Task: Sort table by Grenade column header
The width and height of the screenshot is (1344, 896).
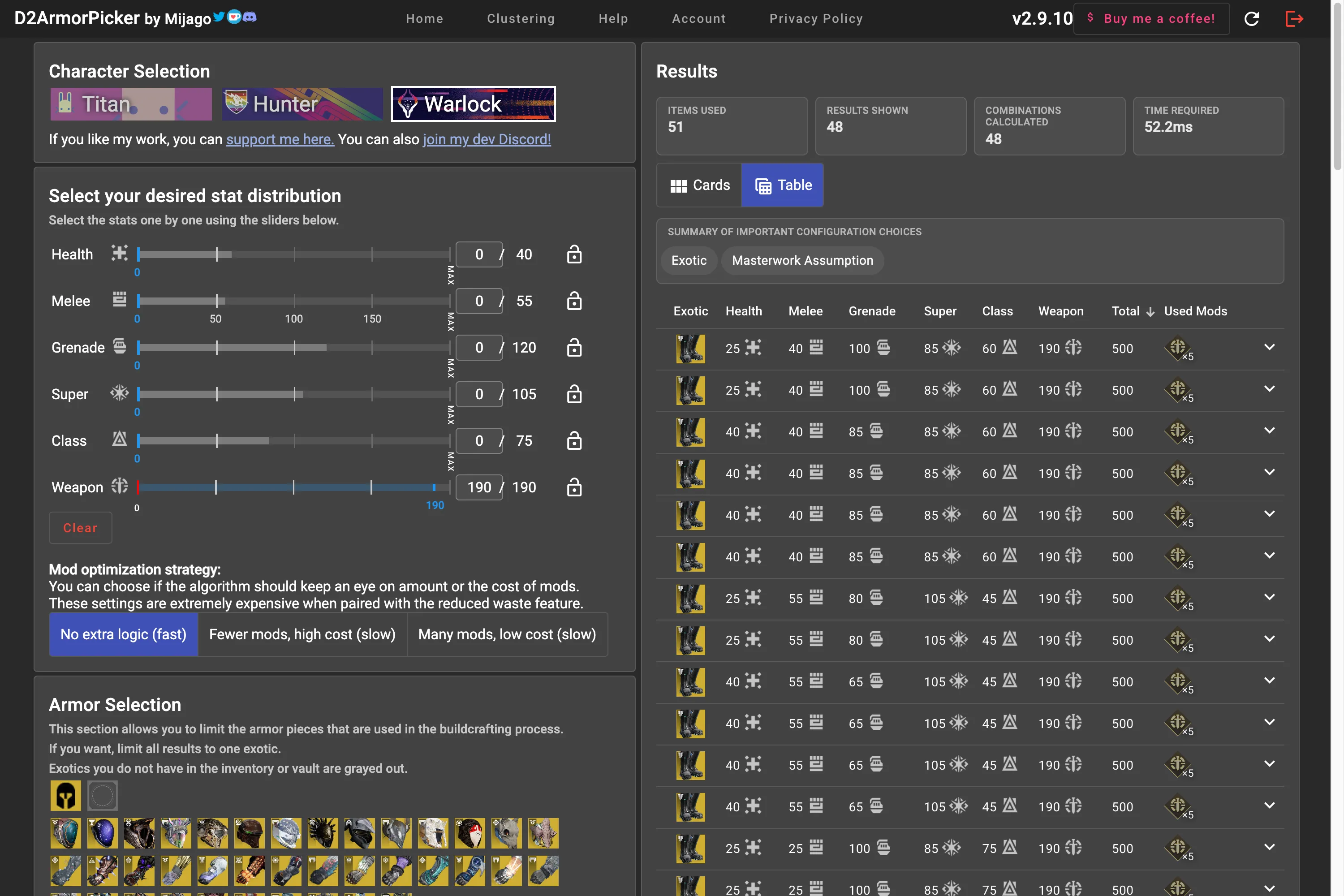Action: coord(871,311)
